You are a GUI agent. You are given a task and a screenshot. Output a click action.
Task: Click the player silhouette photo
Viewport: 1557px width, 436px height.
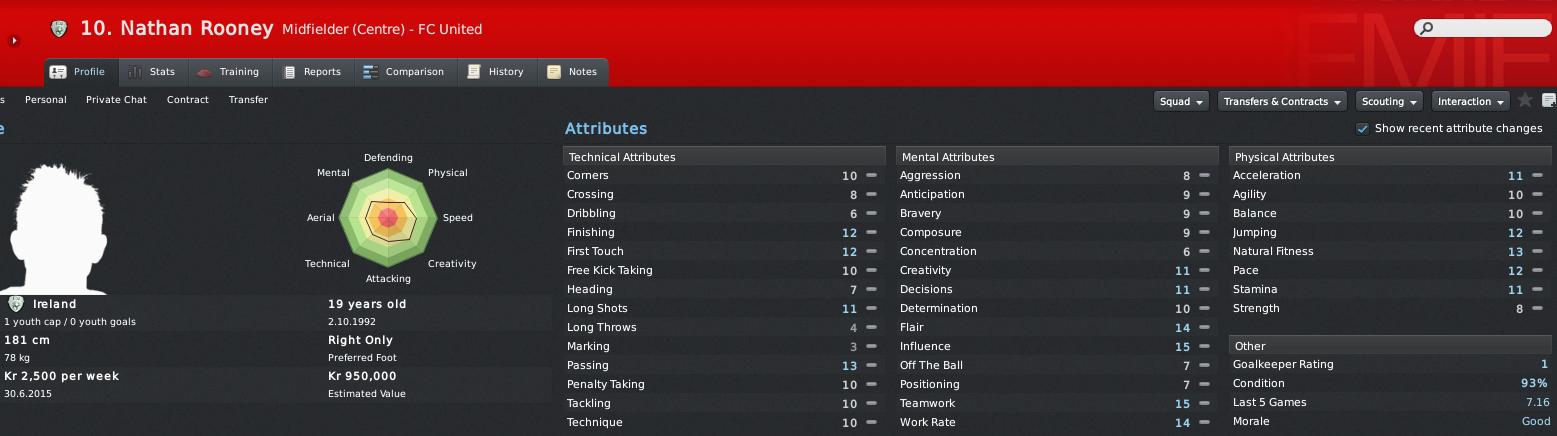(x=58, y=228)
